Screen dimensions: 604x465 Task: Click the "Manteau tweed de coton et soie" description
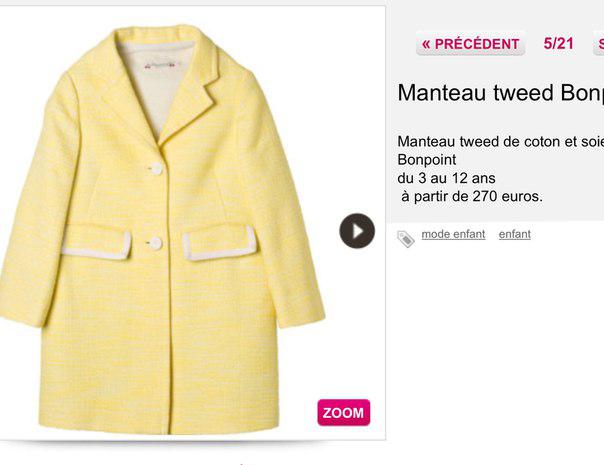tap(500, 142)
